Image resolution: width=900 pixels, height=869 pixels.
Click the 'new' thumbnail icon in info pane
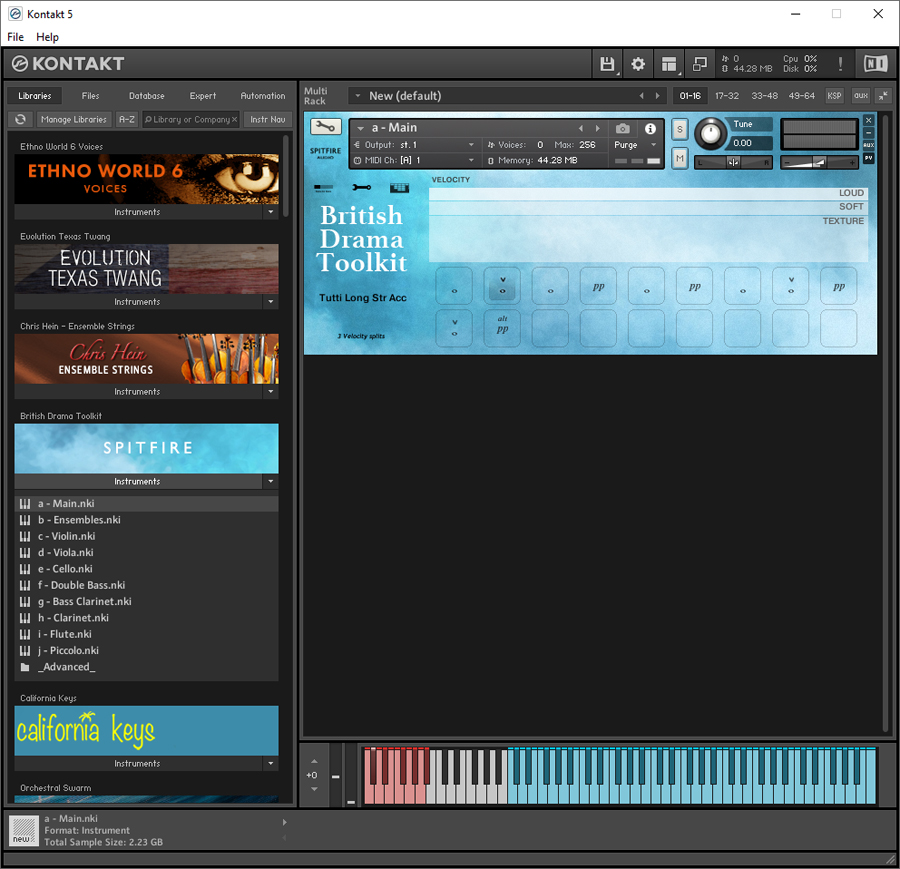24,831
